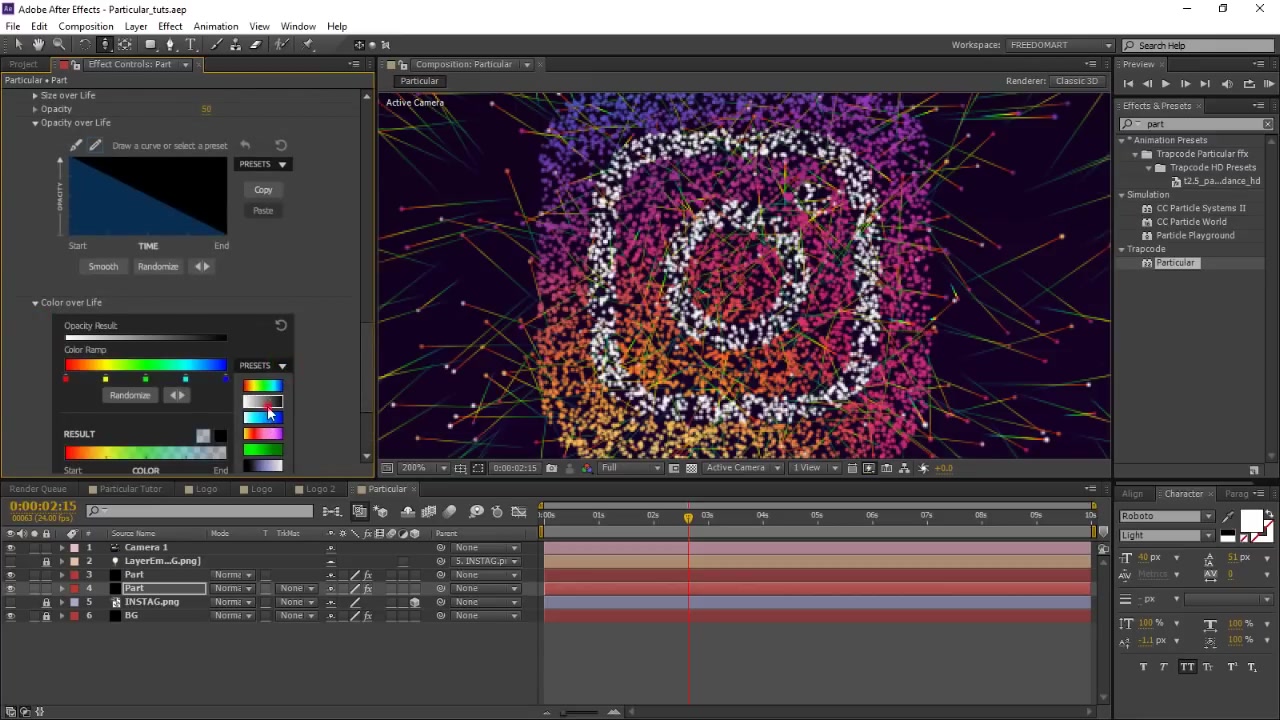Select the Hand tool in the toolbar
This screenshot has height=720, width=1280.
(x=38, y=45)
